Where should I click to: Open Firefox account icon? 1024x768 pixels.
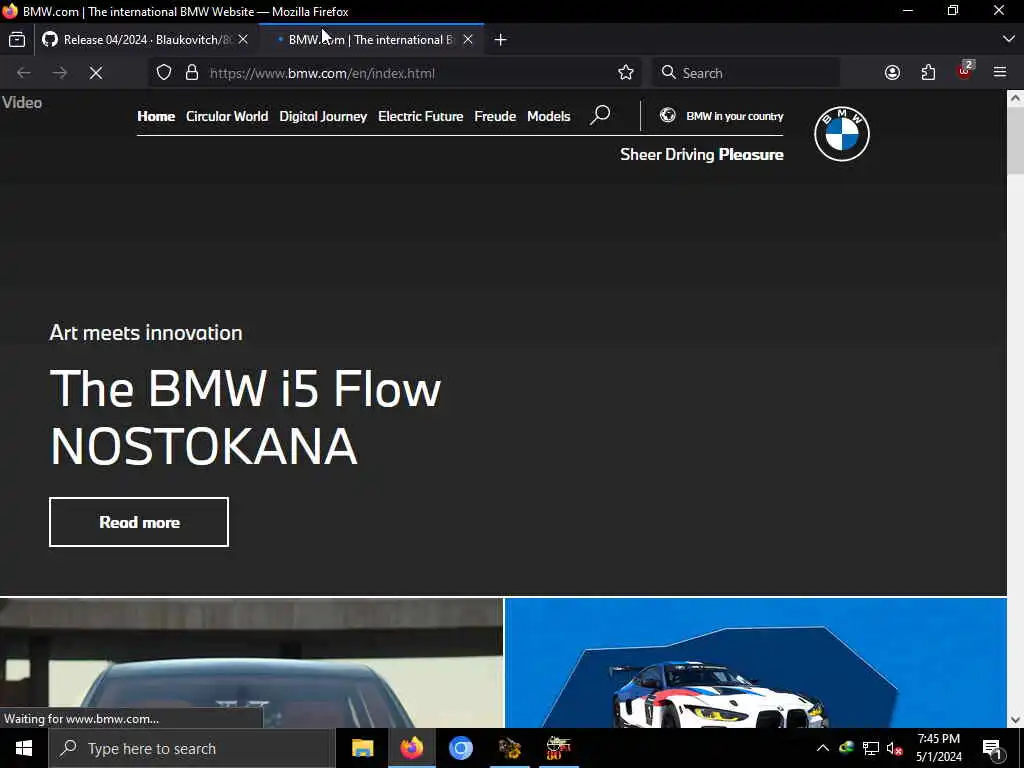[892, 72]
